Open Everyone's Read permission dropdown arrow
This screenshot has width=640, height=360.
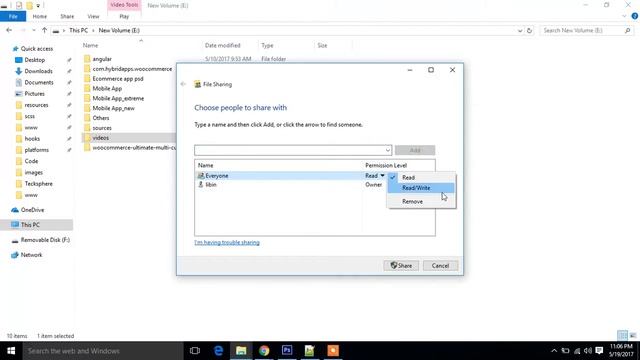coord(382,176)
